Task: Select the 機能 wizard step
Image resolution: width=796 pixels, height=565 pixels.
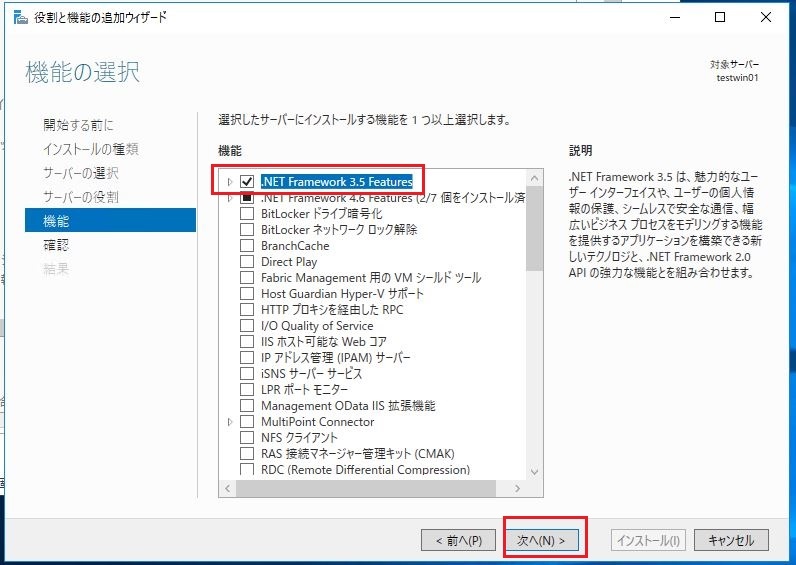Action: point(110,220)
